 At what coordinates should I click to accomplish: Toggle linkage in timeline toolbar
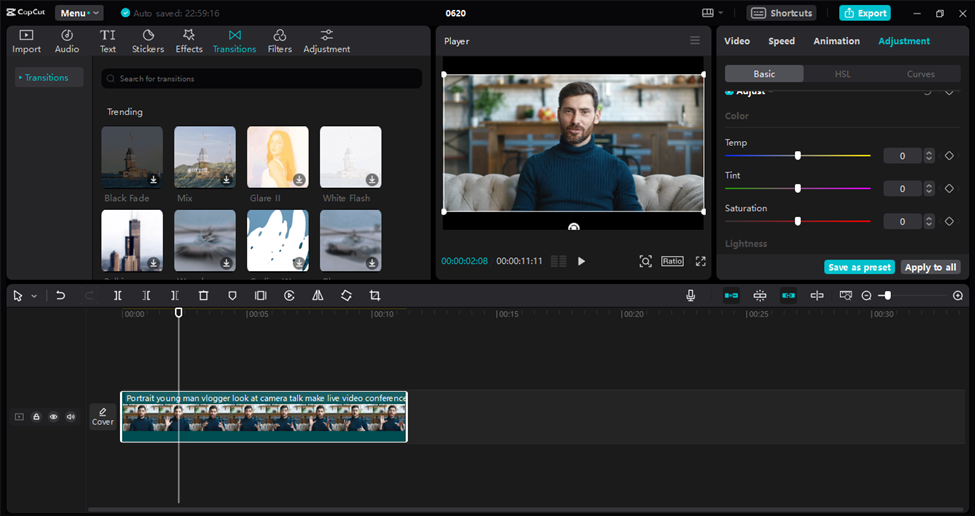(788, 296)
